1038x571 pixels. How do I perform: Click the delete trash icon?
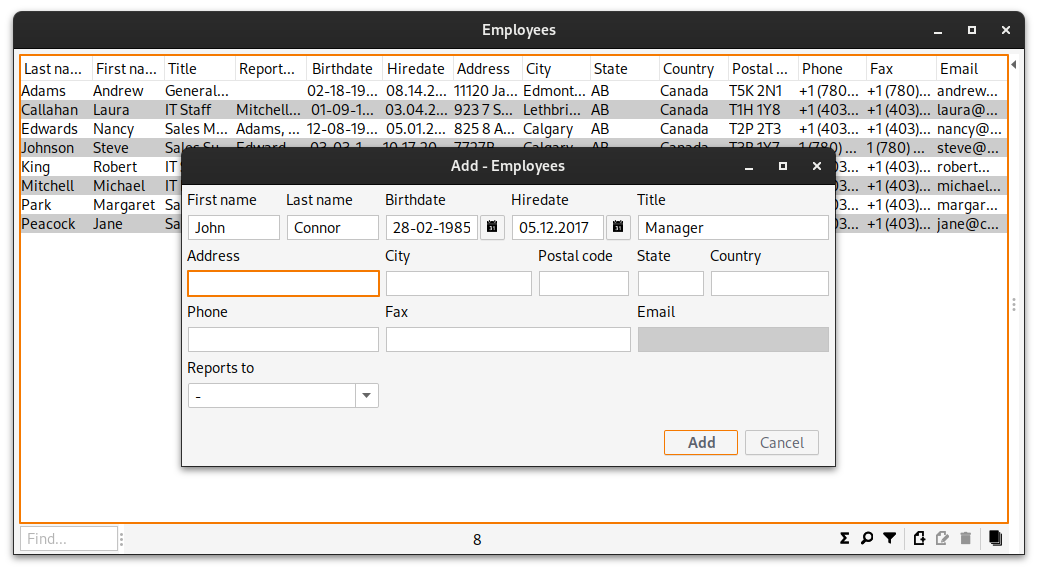tap(965, 539)
